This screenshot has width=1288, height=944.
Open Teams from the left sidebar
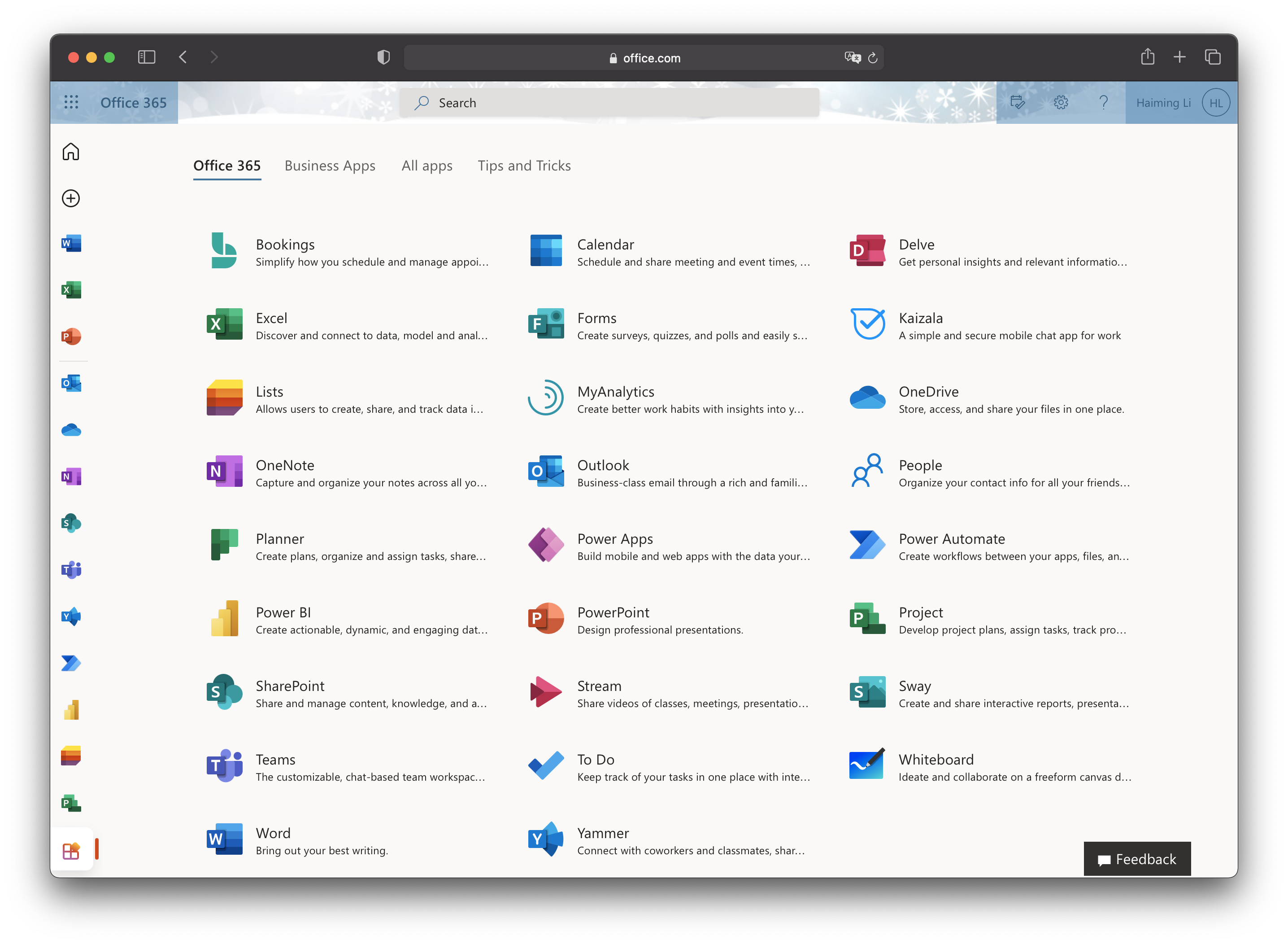[x=71, y=570]
